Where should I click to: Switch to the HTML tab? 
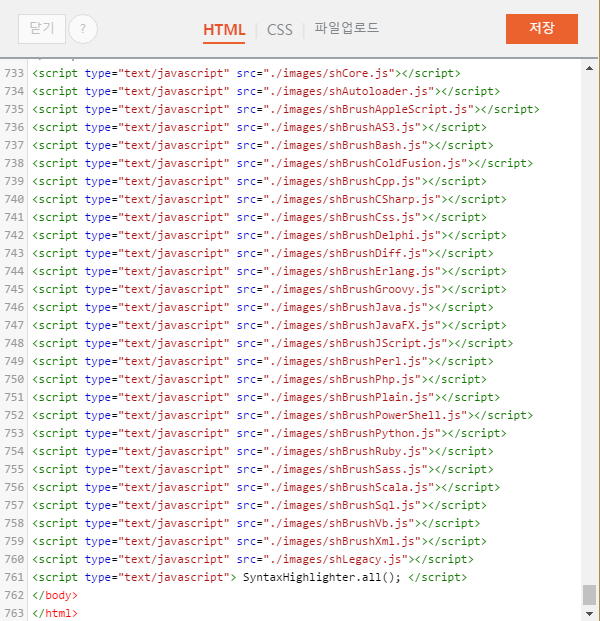point(224,30)
